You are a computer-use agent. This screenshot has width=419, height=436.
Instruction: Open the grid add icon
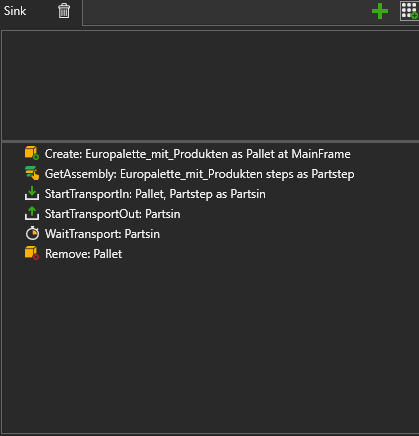[x=409, y=11]
